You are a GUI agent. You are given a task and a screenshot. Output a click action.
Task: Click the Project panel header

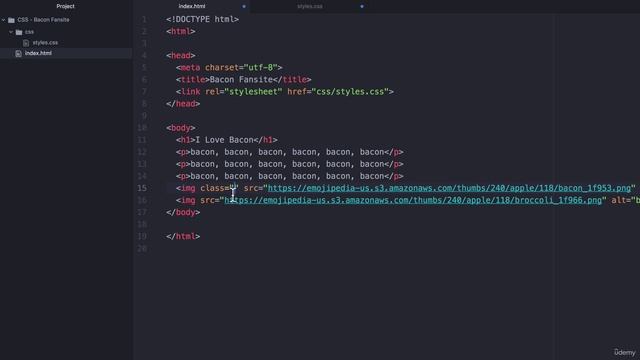coord(65,6)
